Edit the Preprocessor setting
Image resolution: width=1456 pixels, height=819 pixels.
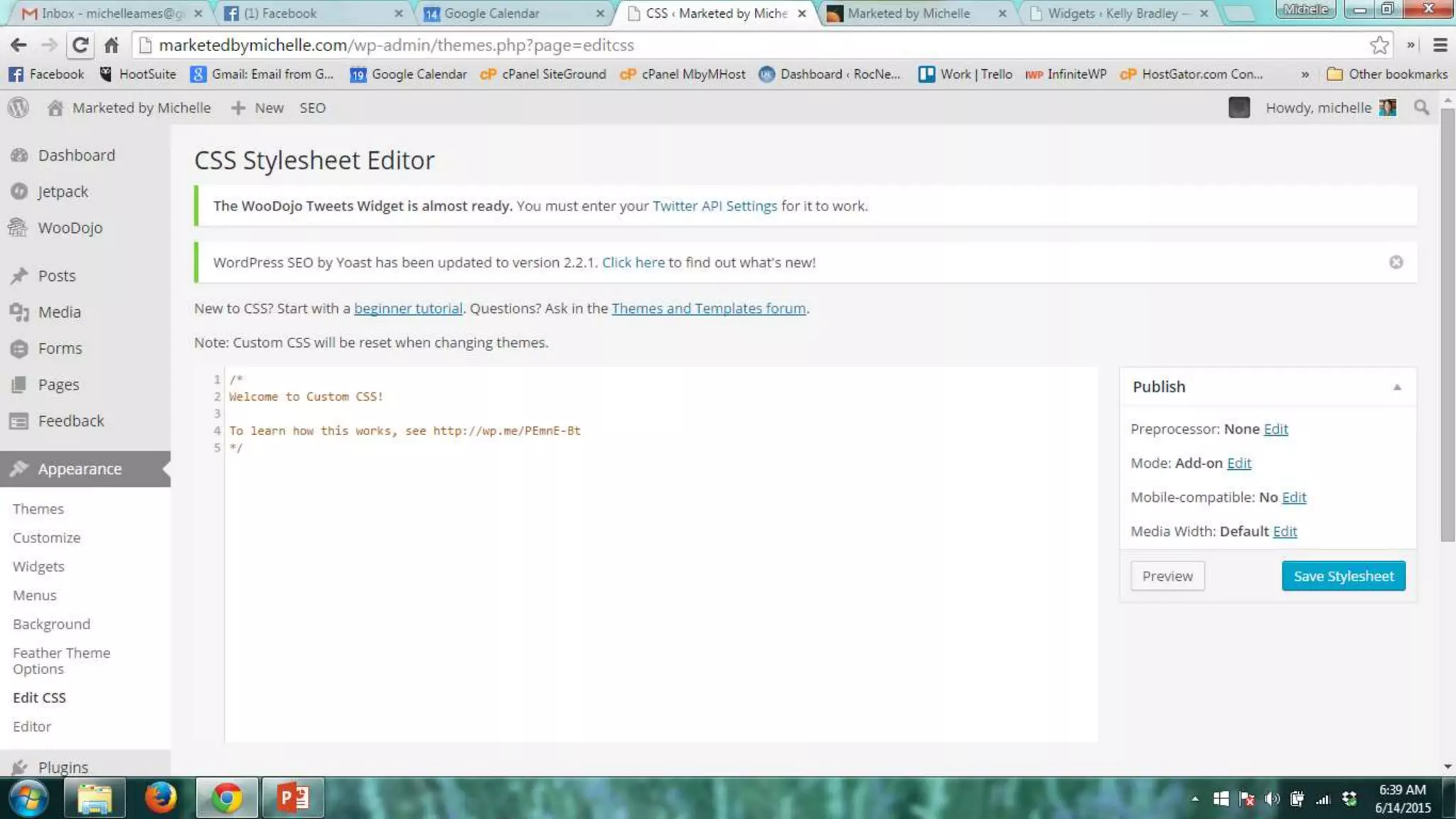click(x=1275, y=429)
